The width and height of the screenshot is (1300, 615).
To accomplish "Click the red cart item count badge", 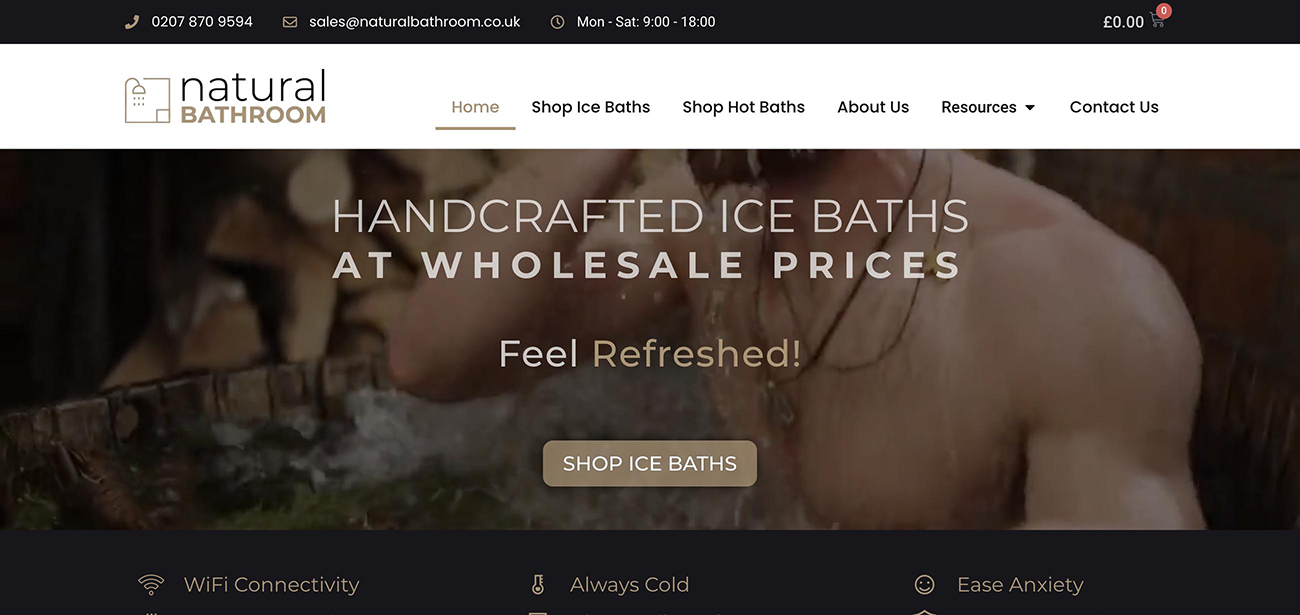I will 1163,11.
